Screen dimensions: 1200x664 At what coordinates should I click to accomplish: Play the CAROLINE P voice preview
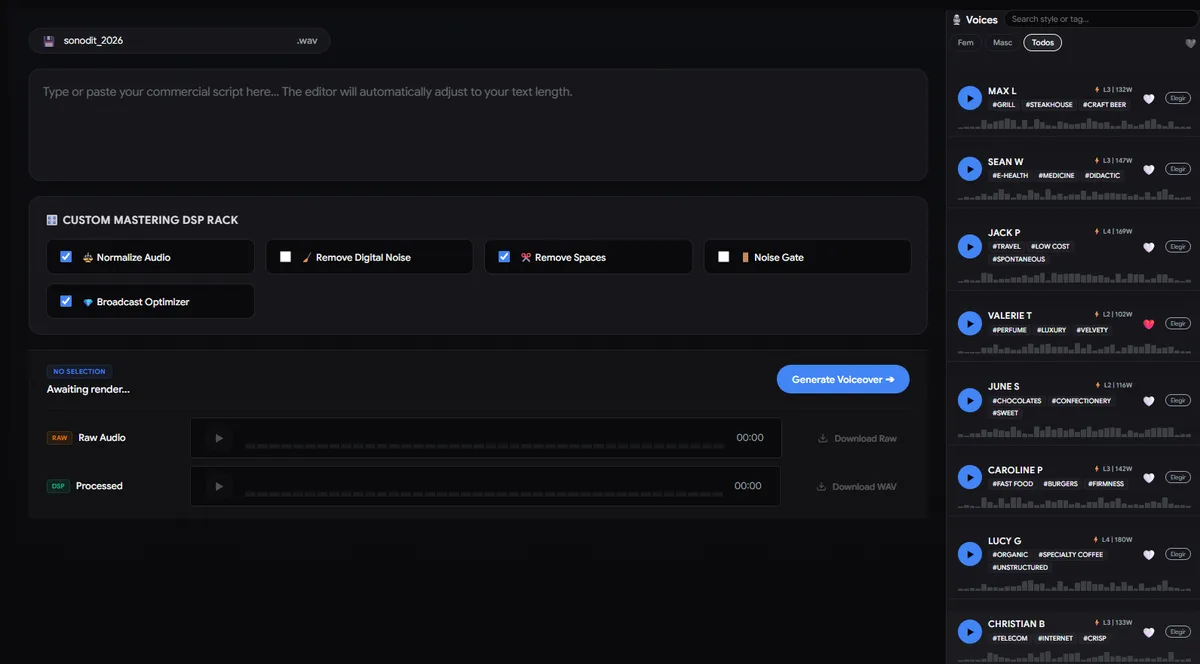[x=969, y=477]
